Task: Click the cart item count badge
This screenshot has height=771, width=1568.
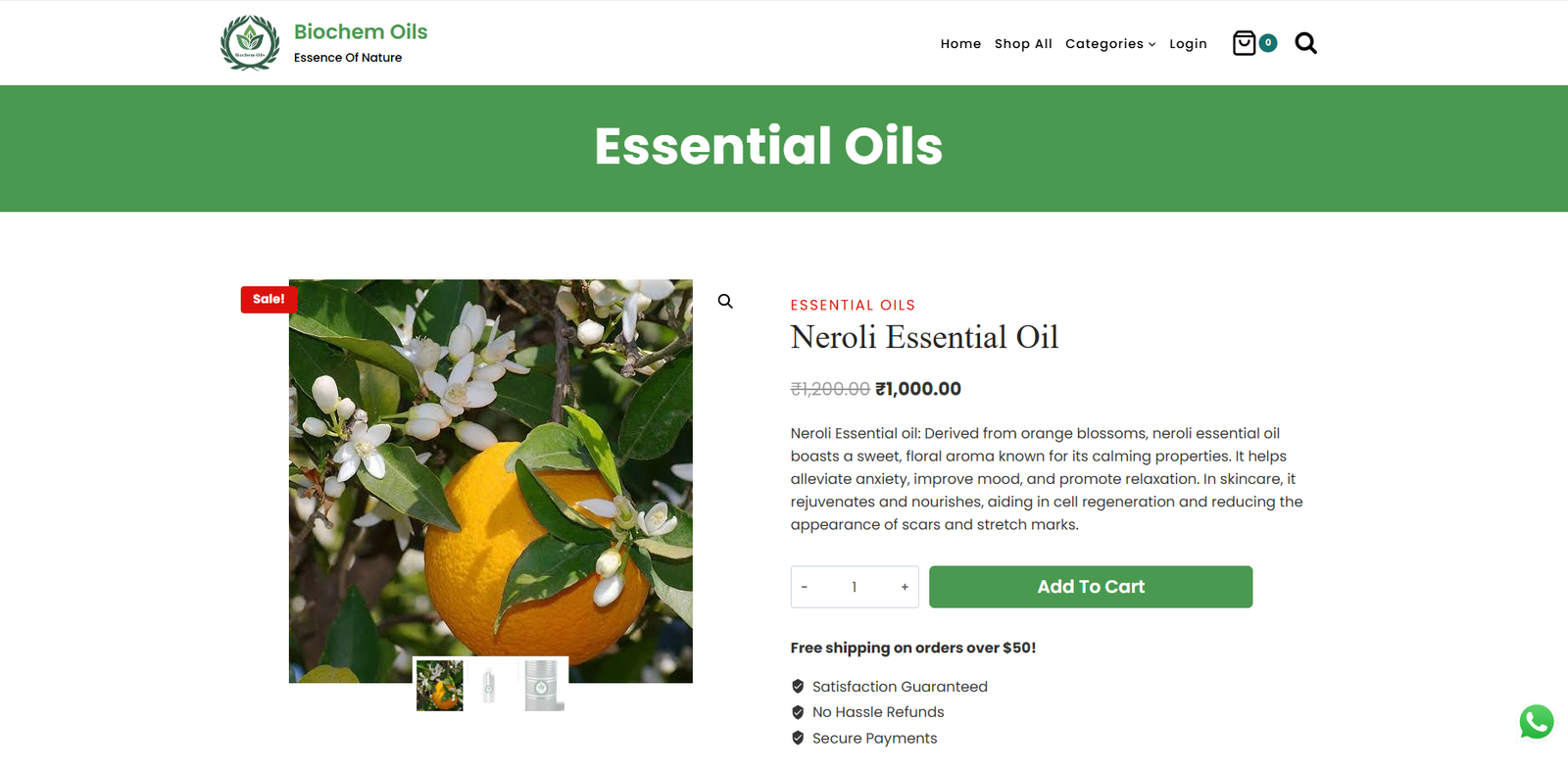Action: [1268, 42]
